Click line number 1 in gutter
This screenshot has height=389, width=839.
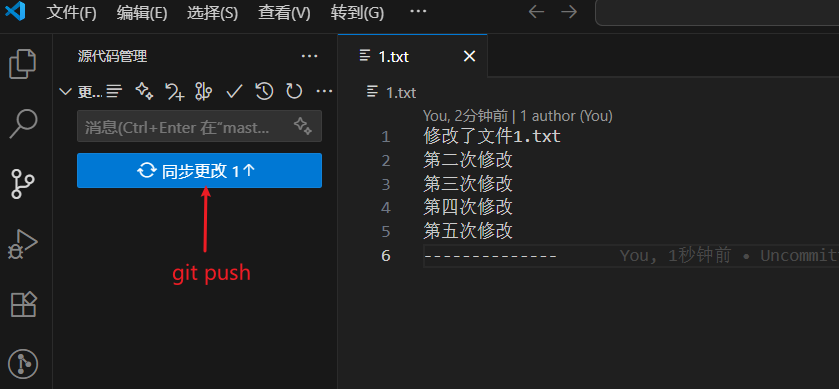coord(386,138)
